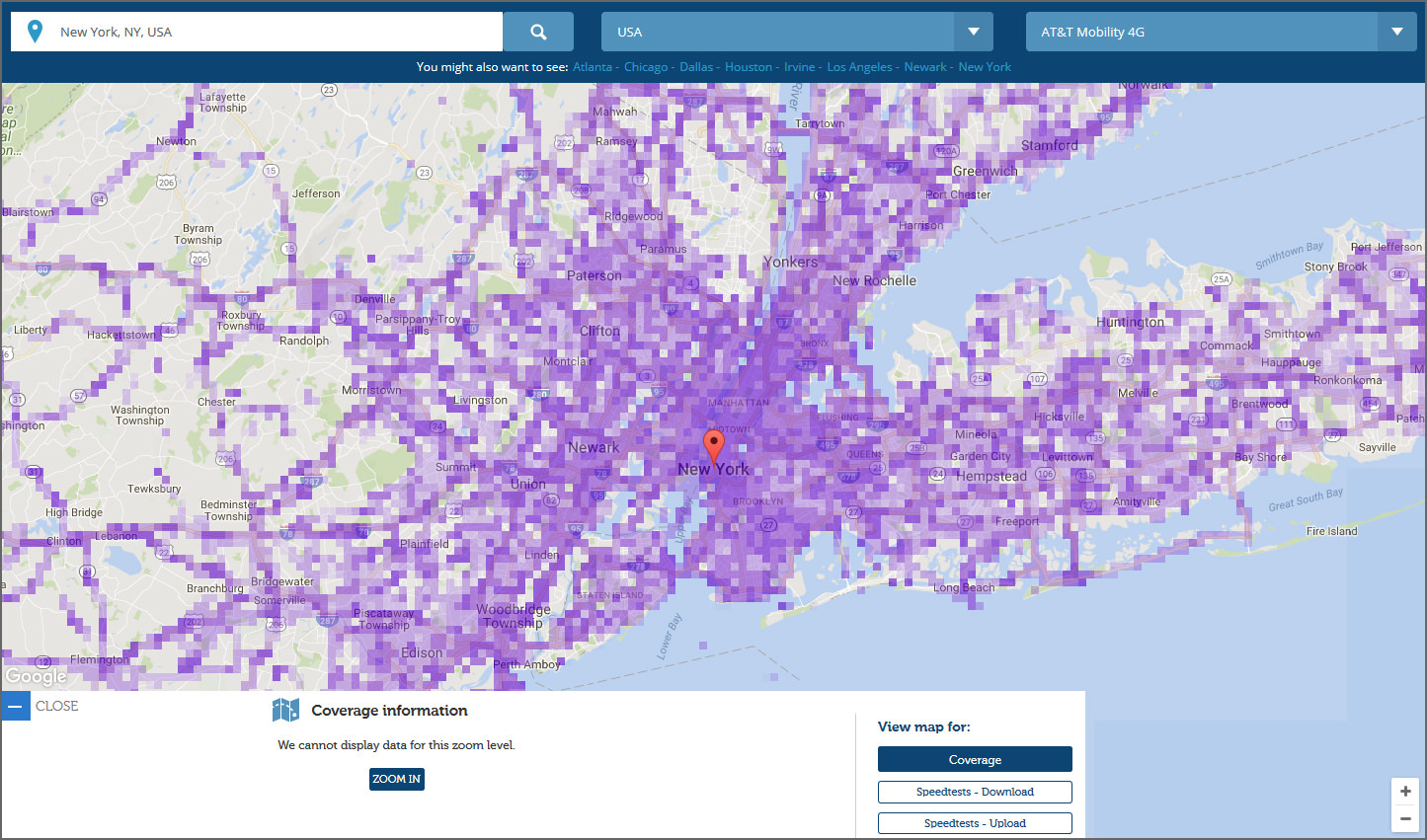Click the Edison label on the map
The width and height of the screenshot is (1427, 840).
[x=422, y=652]
